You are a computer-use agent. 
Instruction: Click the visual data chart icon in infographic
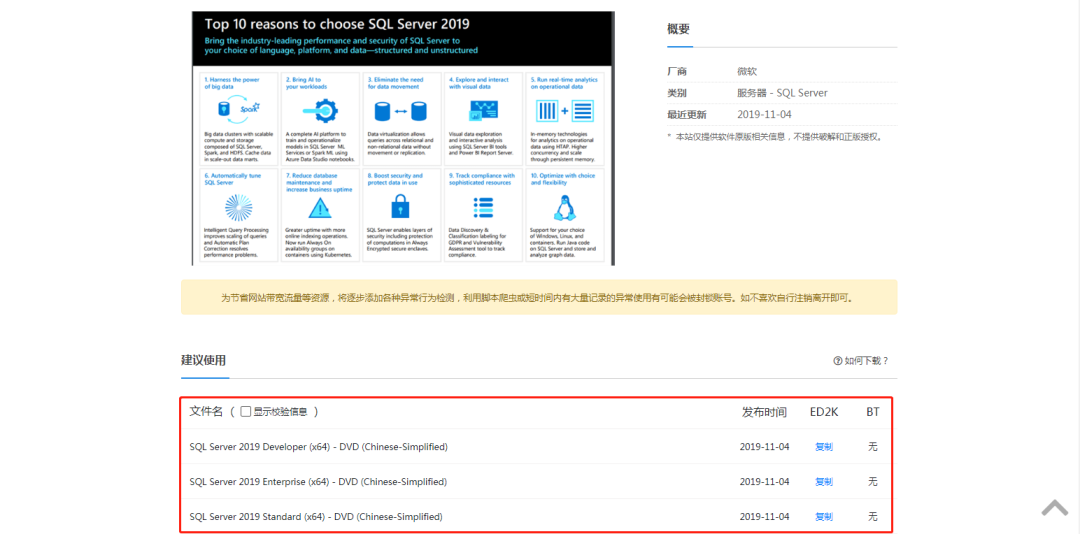tap(484, 110)
